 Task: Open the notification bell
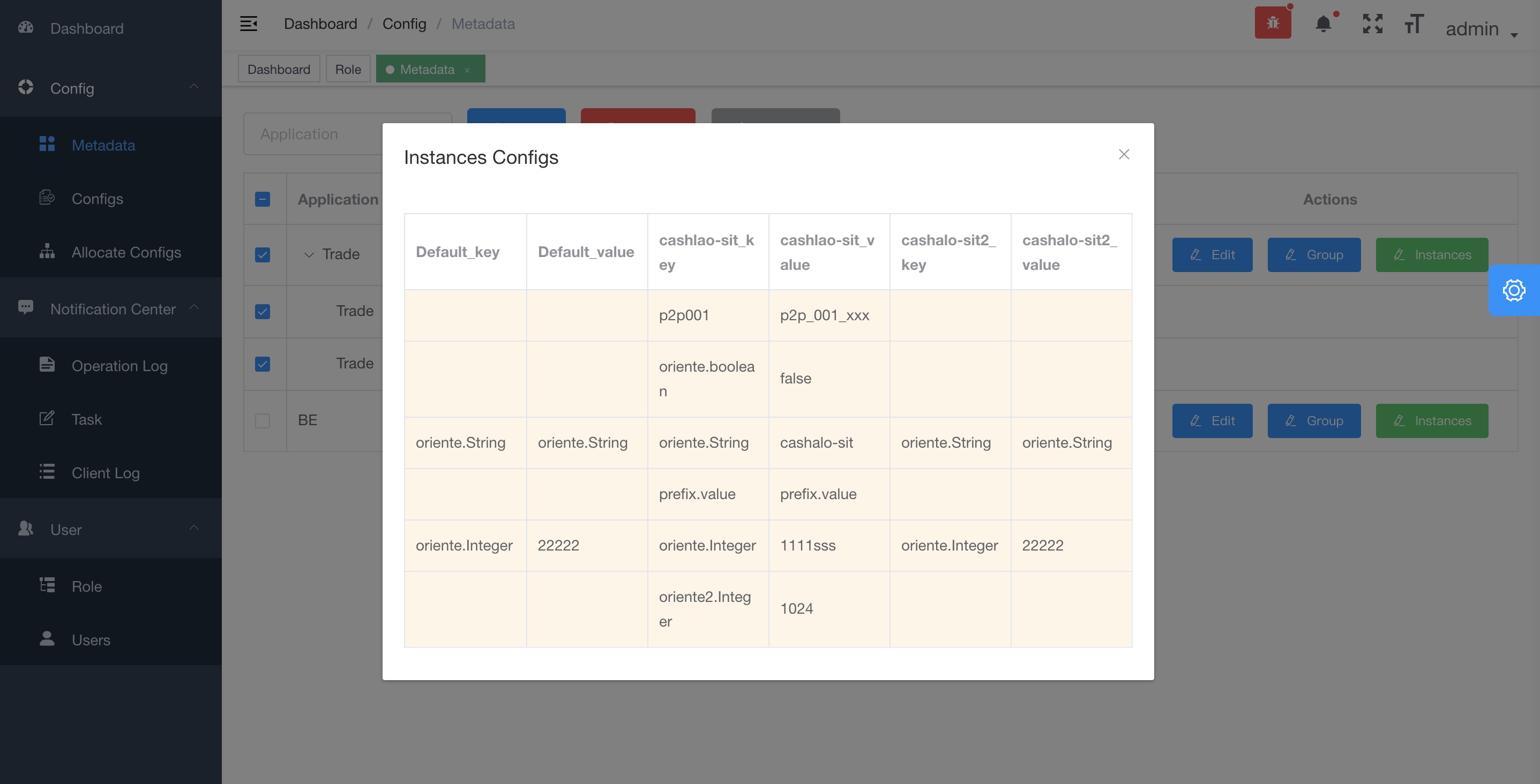pyautogui.click(x=1323, y=24)
